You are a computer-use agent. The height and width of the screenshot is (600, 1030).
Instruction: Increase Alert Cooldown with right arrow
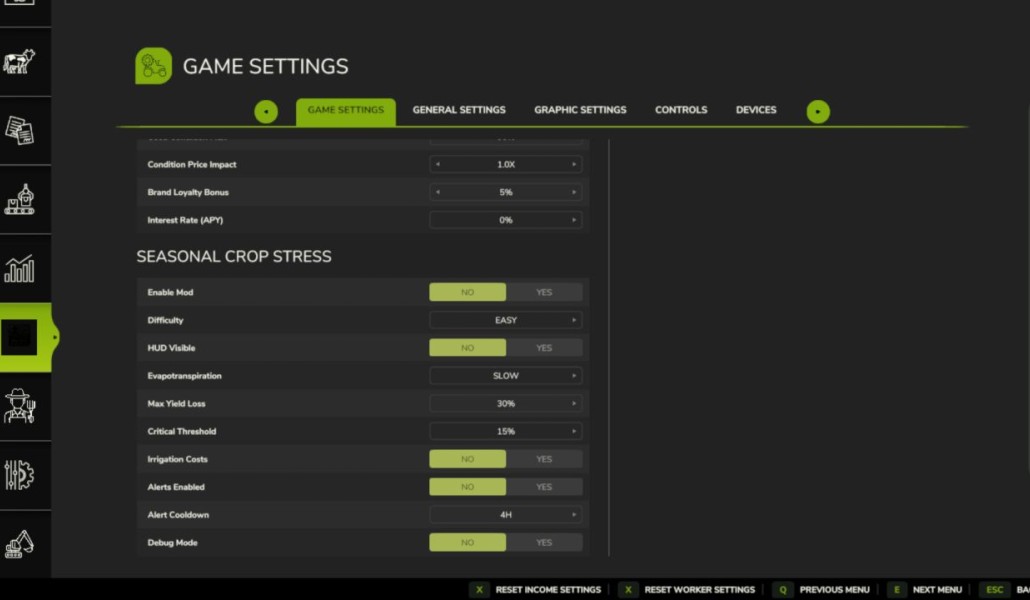tap(573, 515)
